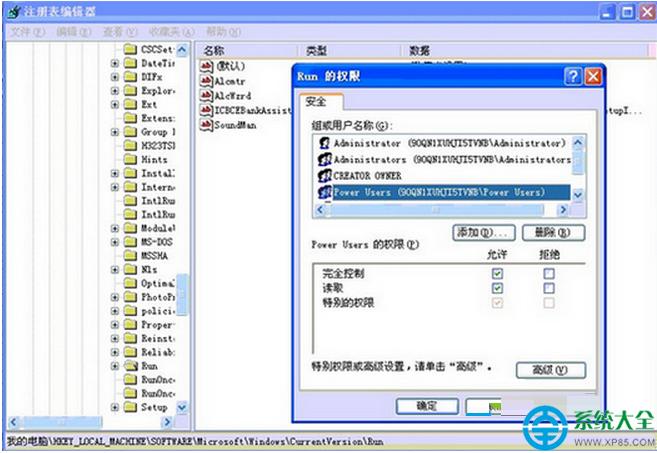Viewport: 657px width, 453px height.
Task: Select the Nls folder icon
Action: tap(131, 269)
